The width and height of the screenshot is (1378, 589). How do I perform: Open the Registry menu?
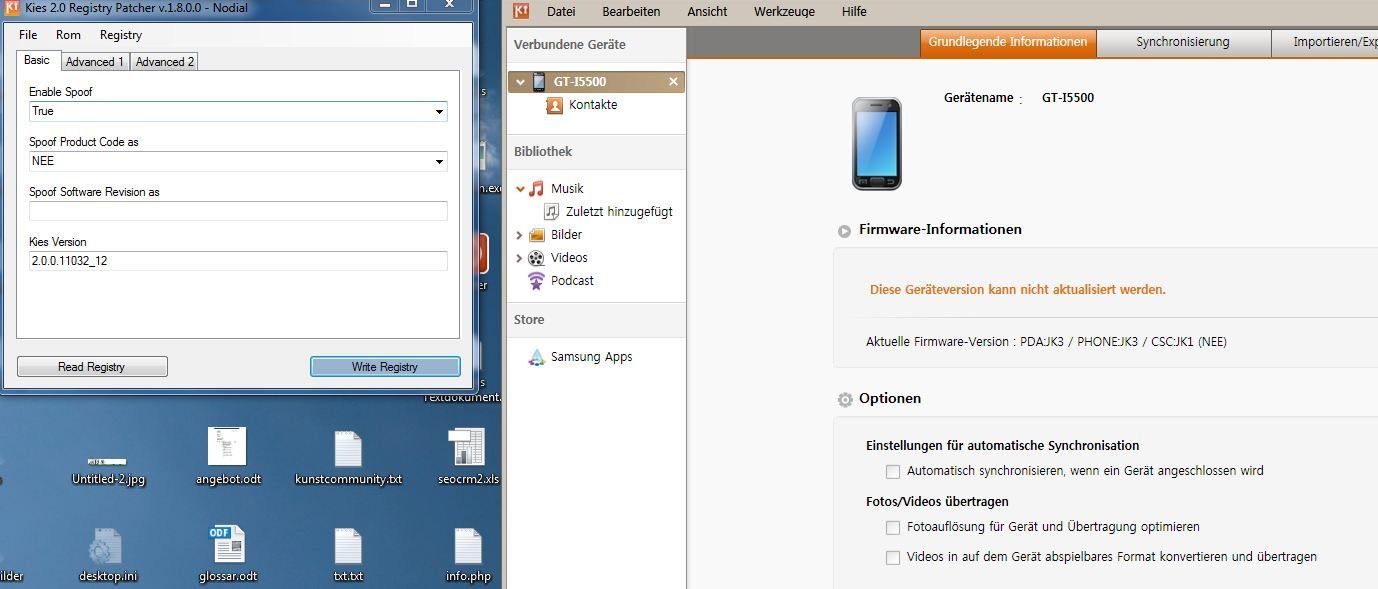pyautogui.click(x=121, y=35)
